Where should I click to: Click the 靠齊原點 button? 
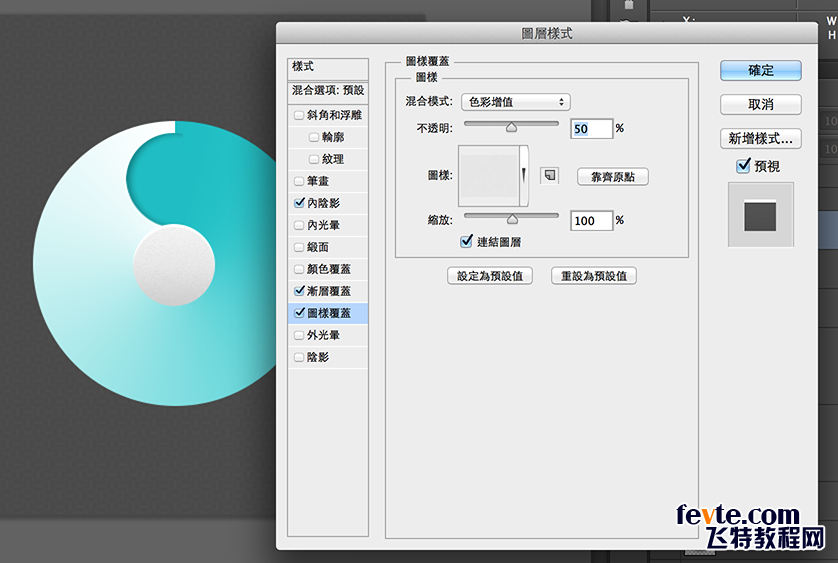tap(612, 177)
